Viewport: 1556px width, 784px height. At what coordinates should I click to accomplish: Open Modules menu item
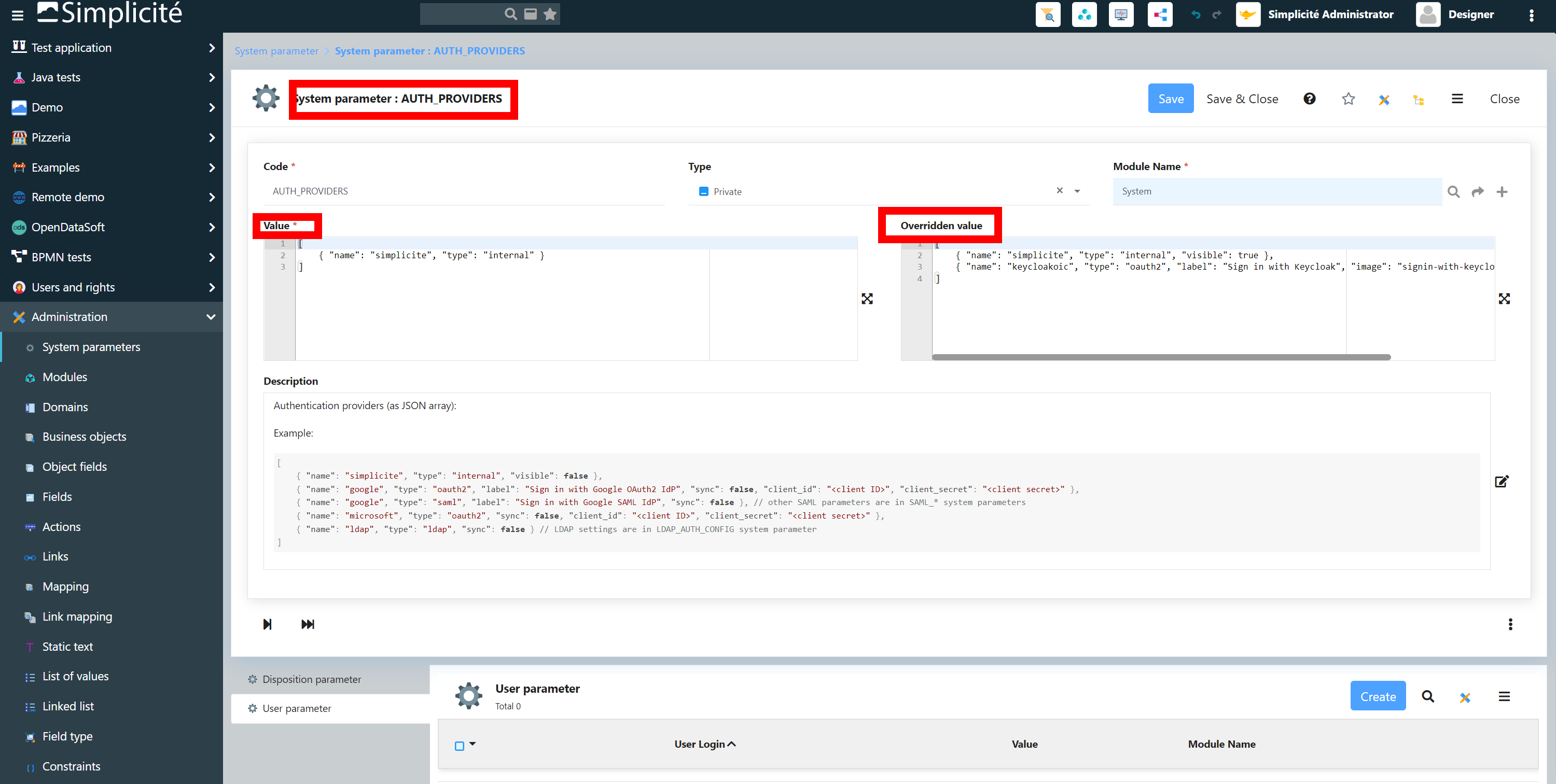coord(111,377)
